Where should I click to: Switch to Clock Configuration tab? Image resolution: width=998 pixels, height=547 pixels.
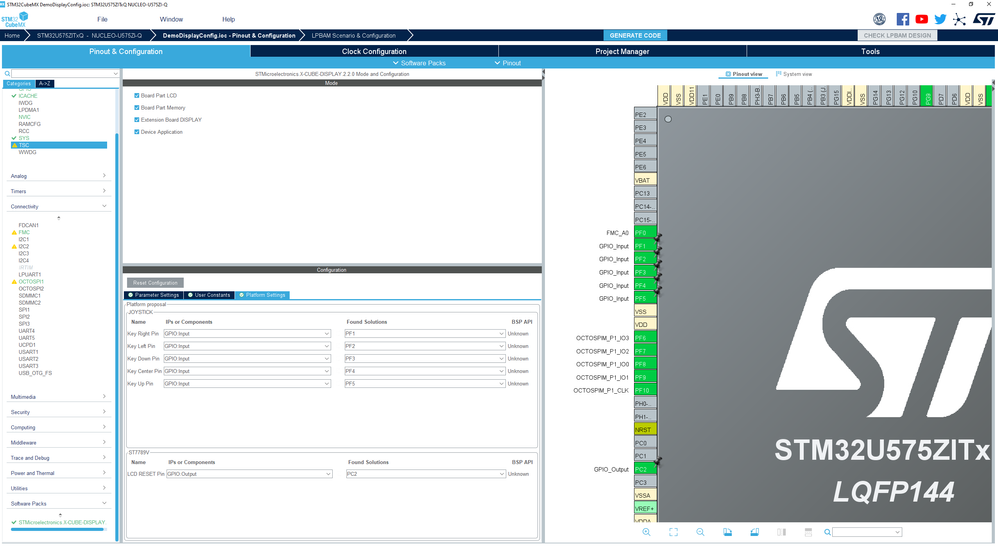pos(374,52)
